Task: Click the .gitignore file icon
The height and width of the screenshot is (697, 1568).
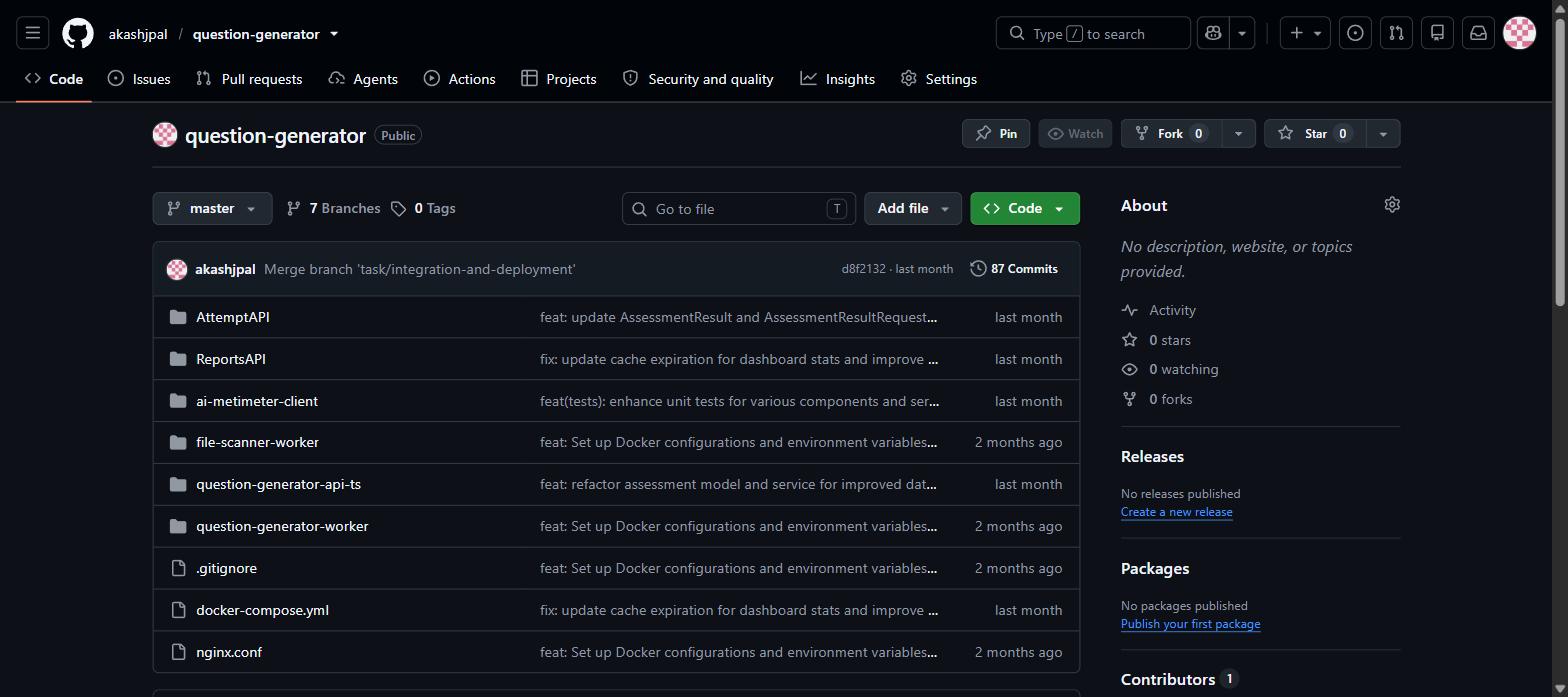Action: click(x=178, y=568)
